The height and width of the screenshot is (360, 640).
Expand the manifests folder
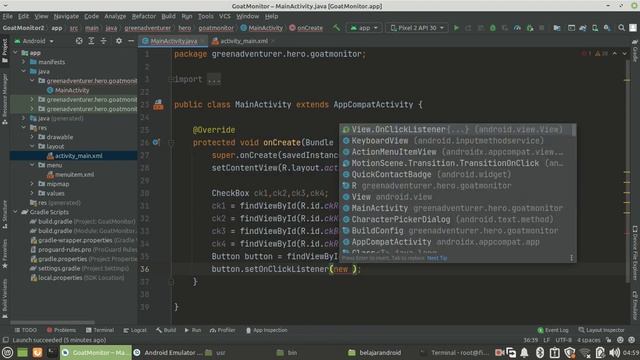[x=24, y=62]
